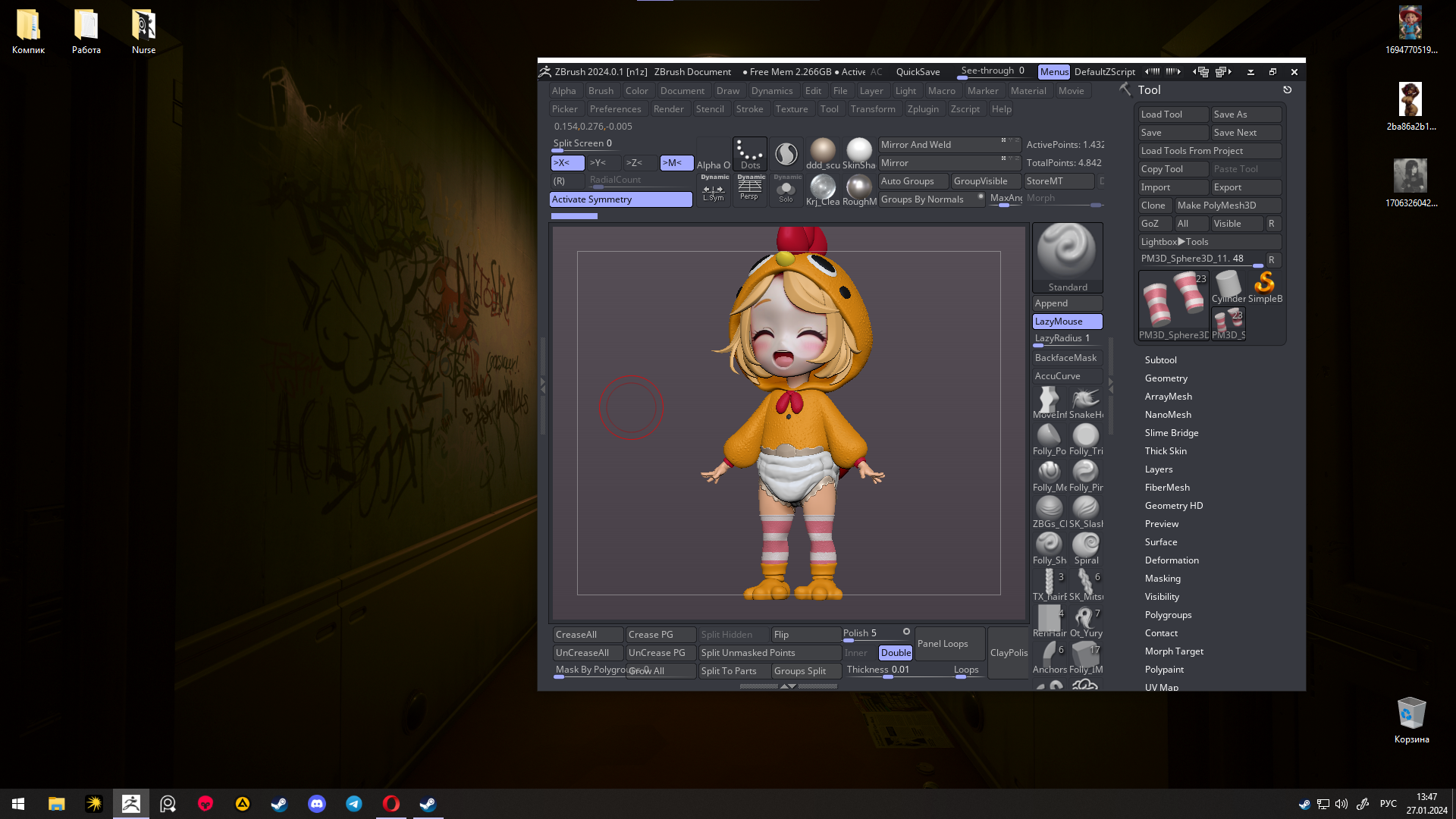This screenshot has width=1456, height=819.
Task: Click Make PolyMesh3D
Action: pos(1228,206)
